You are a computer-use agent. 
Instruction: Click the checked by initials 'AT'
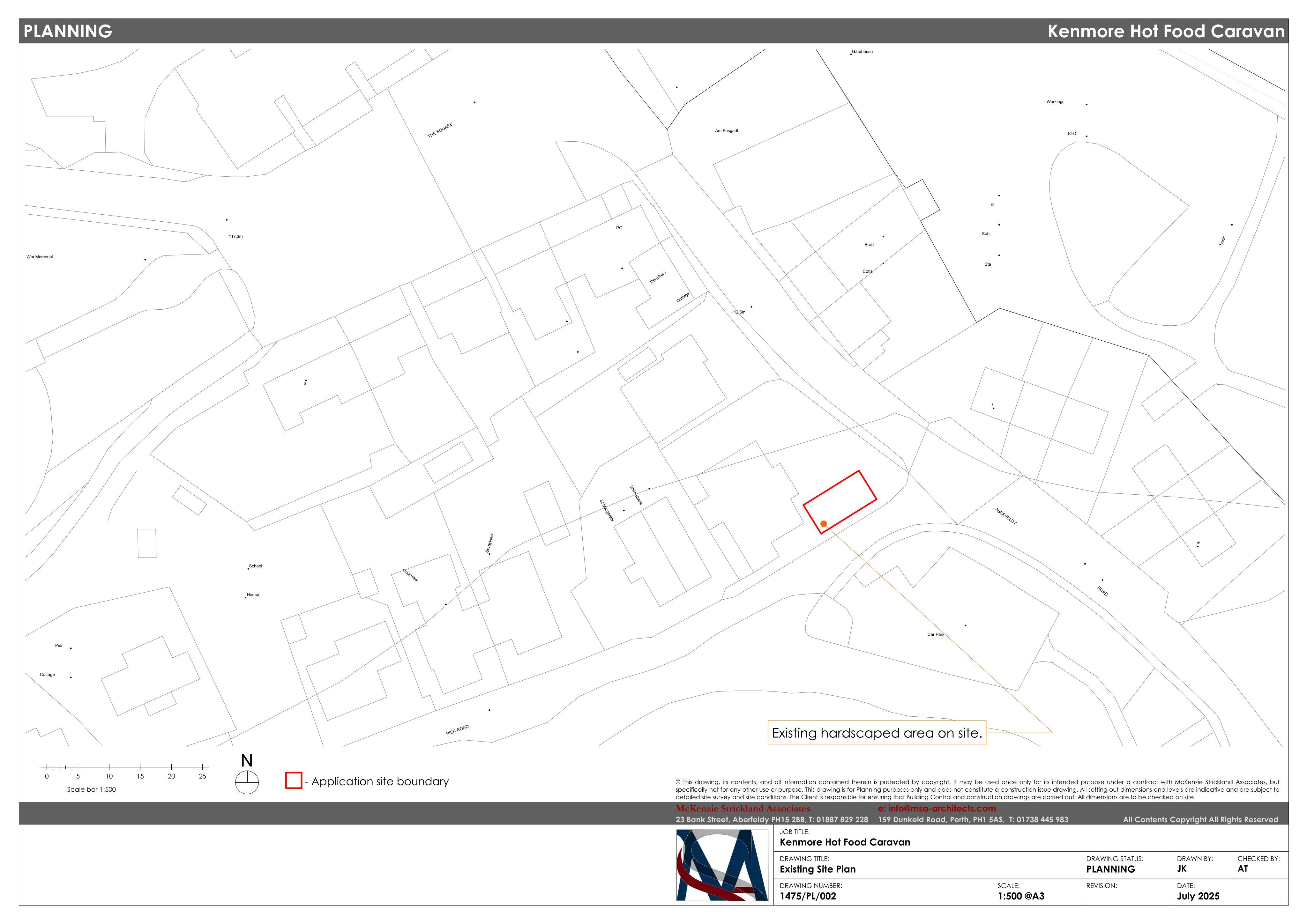click(x=1242, y=869)
